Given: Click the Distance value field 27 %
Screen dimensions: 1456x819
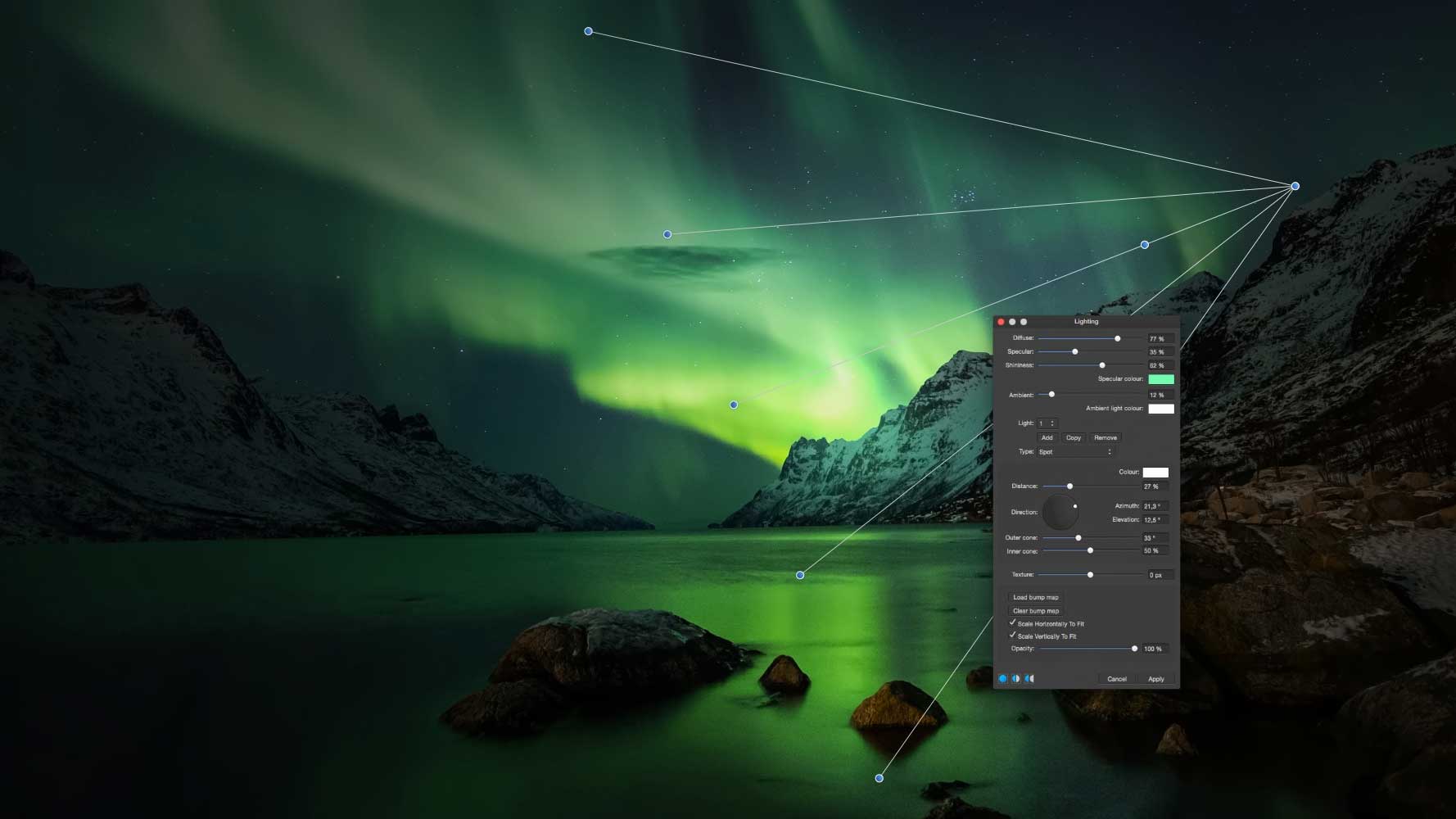Looking at the screenshot, I should point(1155,486).
